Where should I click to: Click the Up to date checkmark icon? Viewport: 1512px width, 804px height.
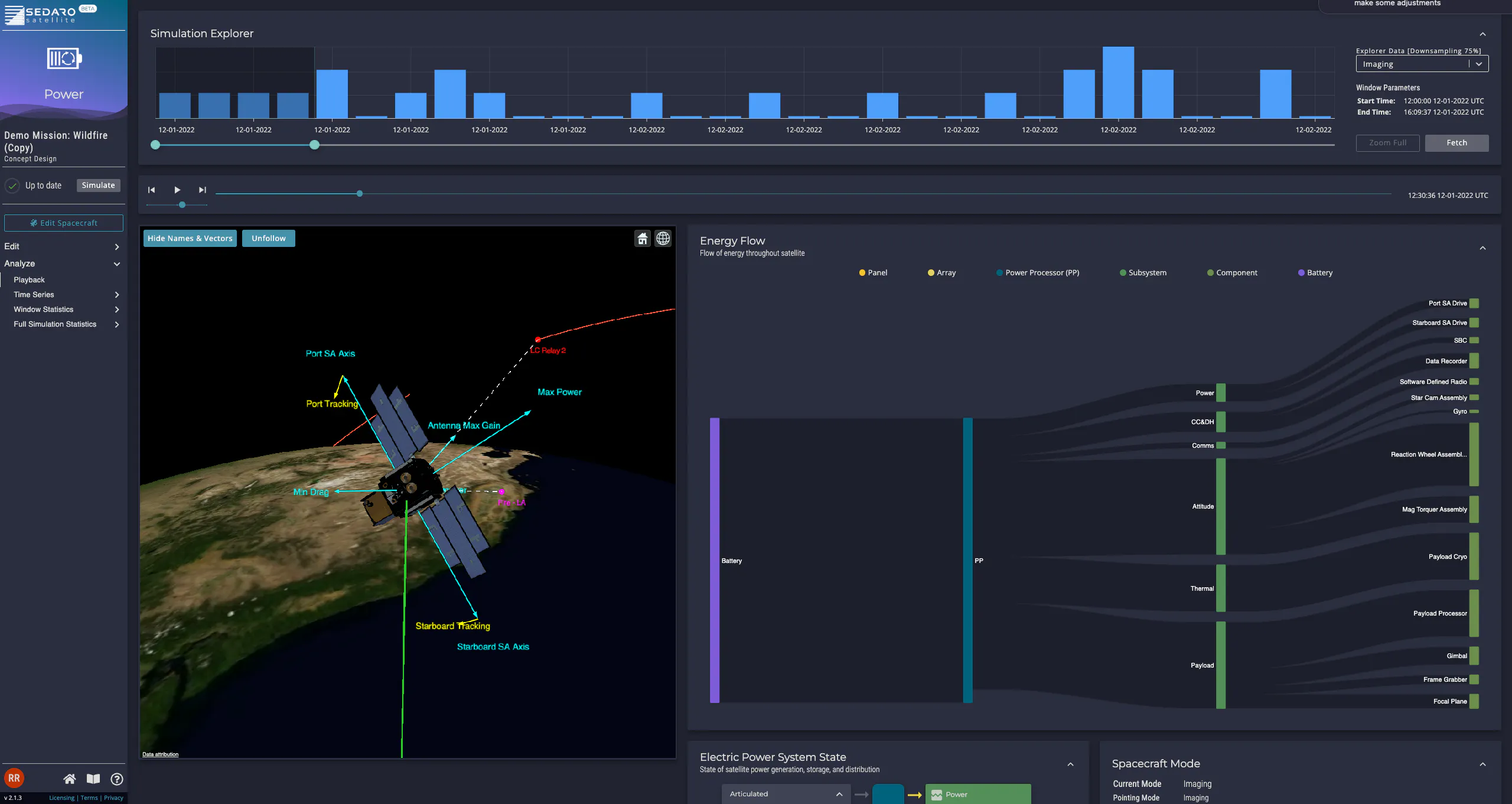click(12, 185)
